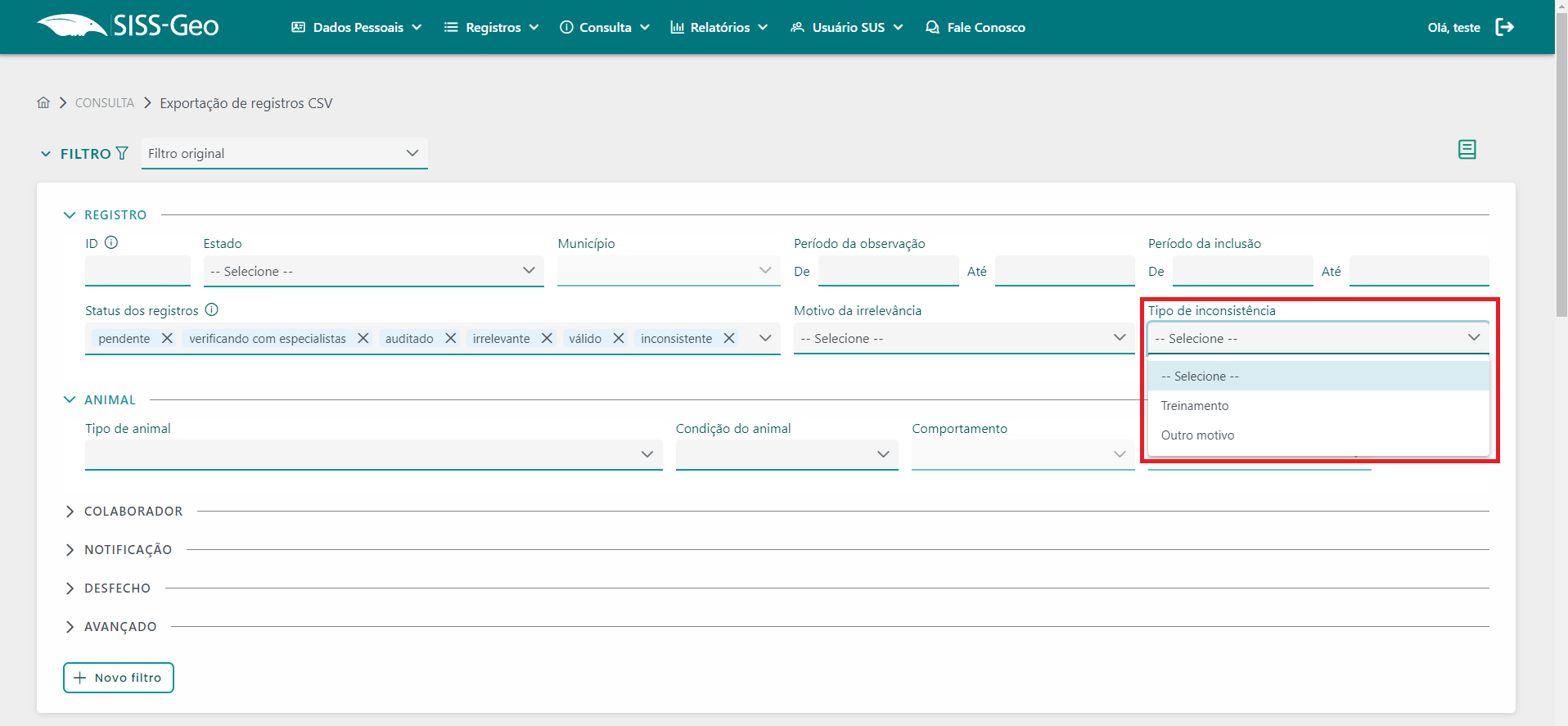Remove the 'pendente' status tag
Image resolution: width=1568 pixels, height=726 pixels.
(167, 338)
